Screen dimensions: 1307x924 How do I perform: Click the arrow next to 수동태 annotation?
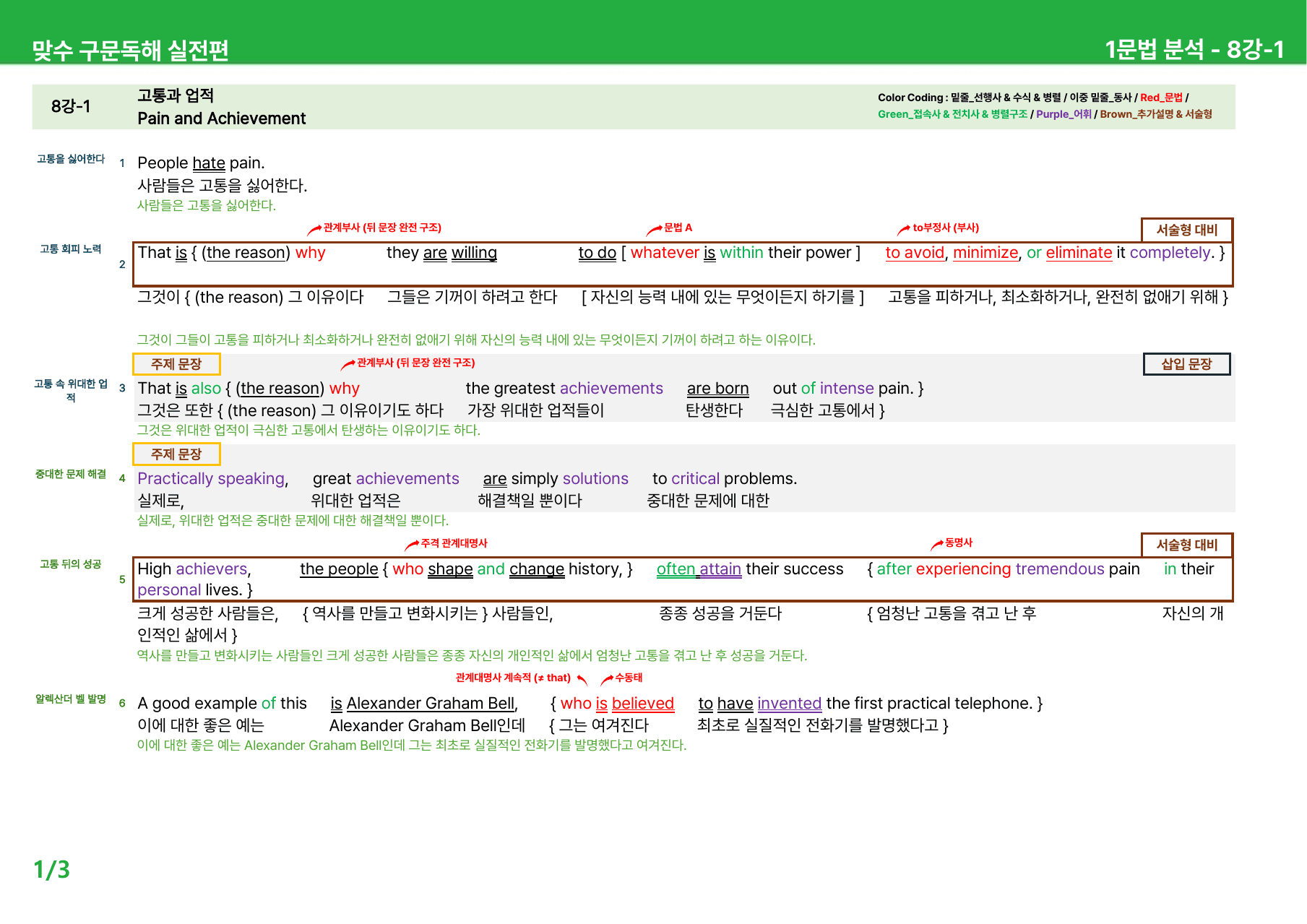click(x=607, y=679)
